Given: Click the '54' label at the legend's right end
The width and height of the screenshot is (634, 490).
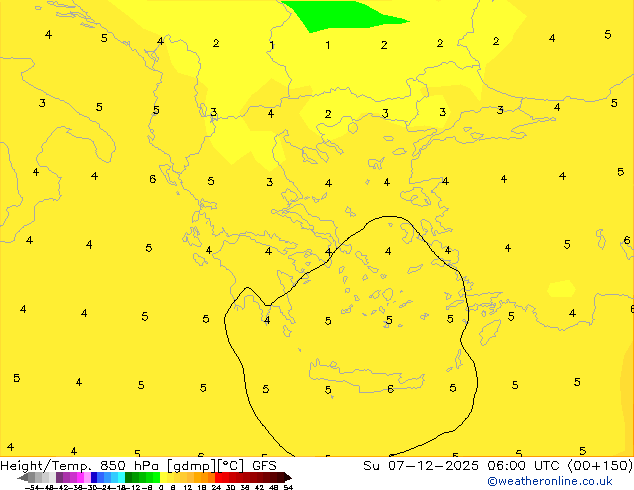Looking at the screenshot, I should coord(288,487).
